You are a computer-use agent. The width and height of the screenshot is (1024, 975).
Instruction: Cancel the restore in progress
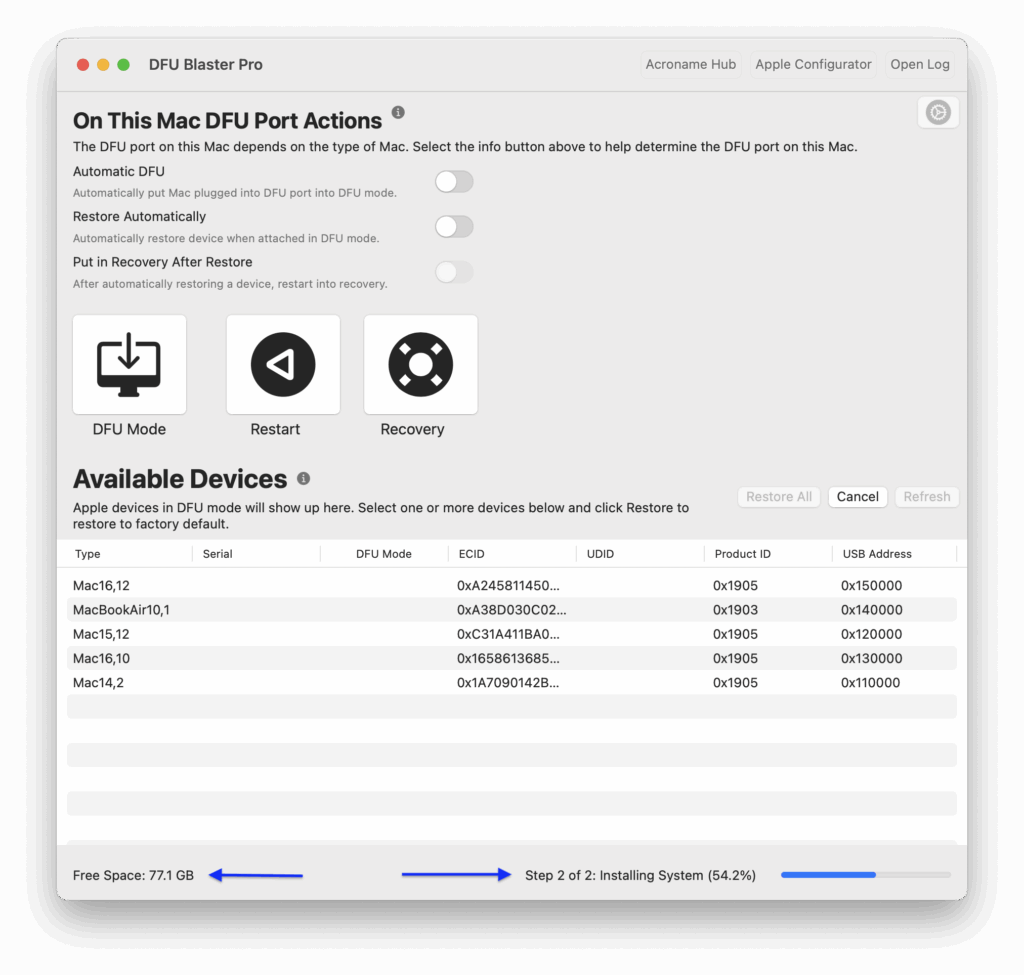point(857,496)
